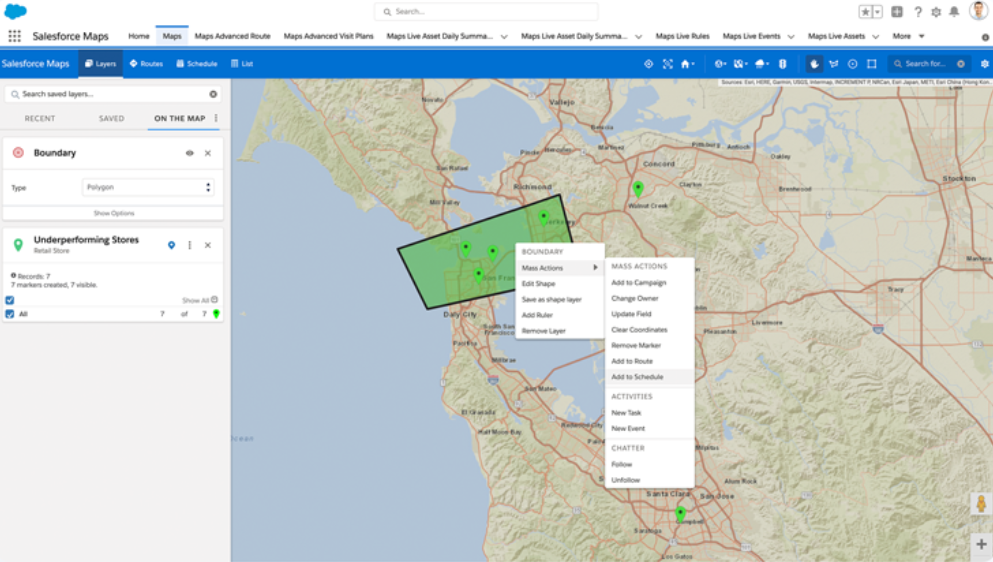This screenshot has width=993, height=562.
Task: Expand the More navigation menu
Action: pos(908,36)
